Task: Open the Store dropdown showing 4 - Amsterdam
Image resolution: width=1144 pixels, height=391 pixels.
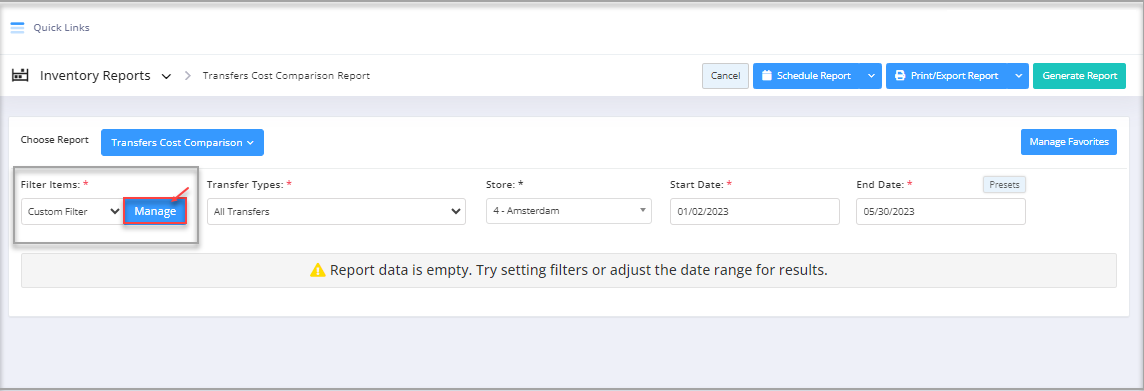Action: [568, 211]
